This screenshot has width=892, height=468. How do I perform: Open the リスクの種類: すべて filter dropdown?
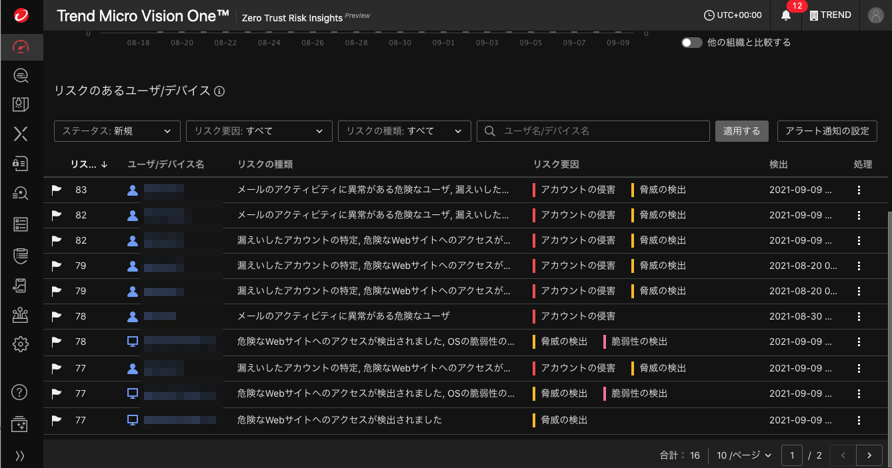click(404, 131)
